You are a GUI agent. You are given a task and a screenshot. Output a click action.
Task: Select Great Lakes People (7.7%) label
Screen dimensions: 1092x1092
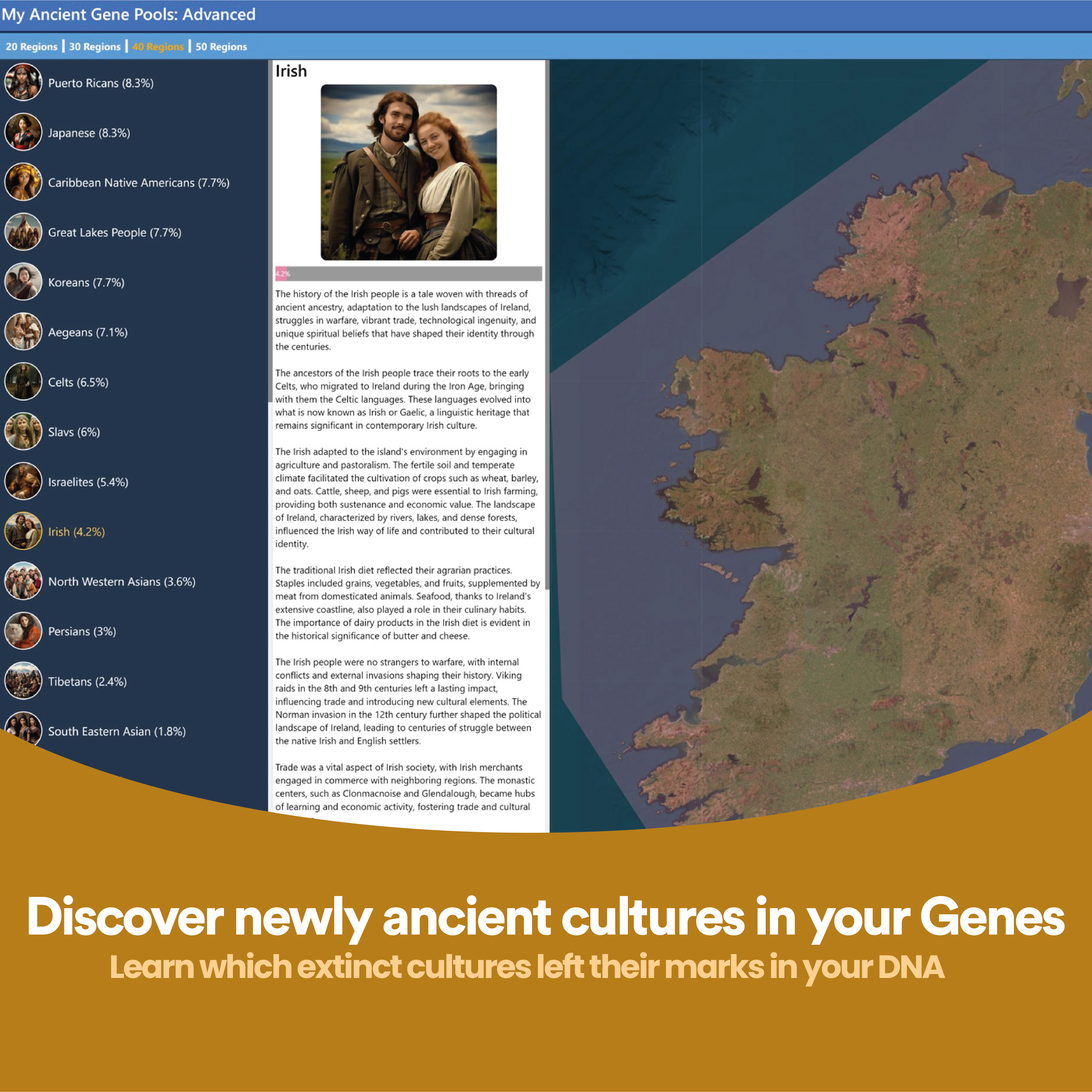pyautogui.click(x=115, y=233)
